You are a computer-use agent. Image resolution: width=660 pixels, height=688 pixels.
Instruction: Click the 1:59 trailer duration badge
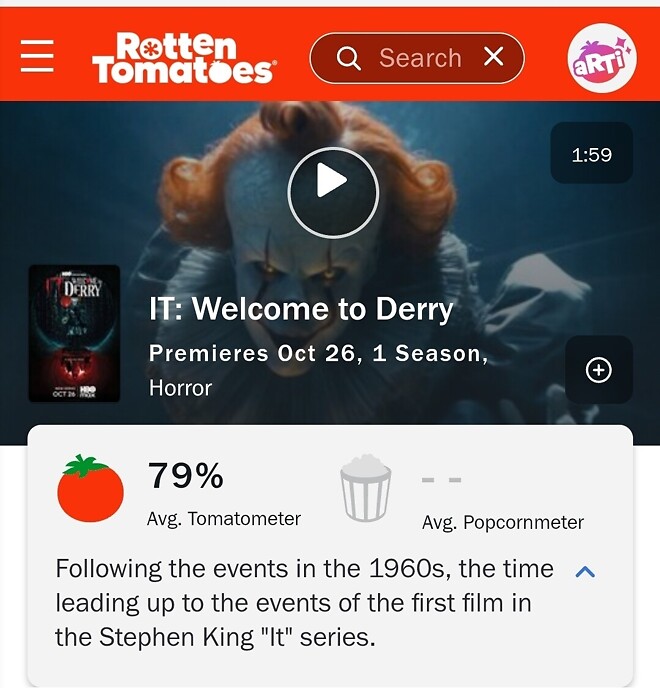[x=592, y=153]
